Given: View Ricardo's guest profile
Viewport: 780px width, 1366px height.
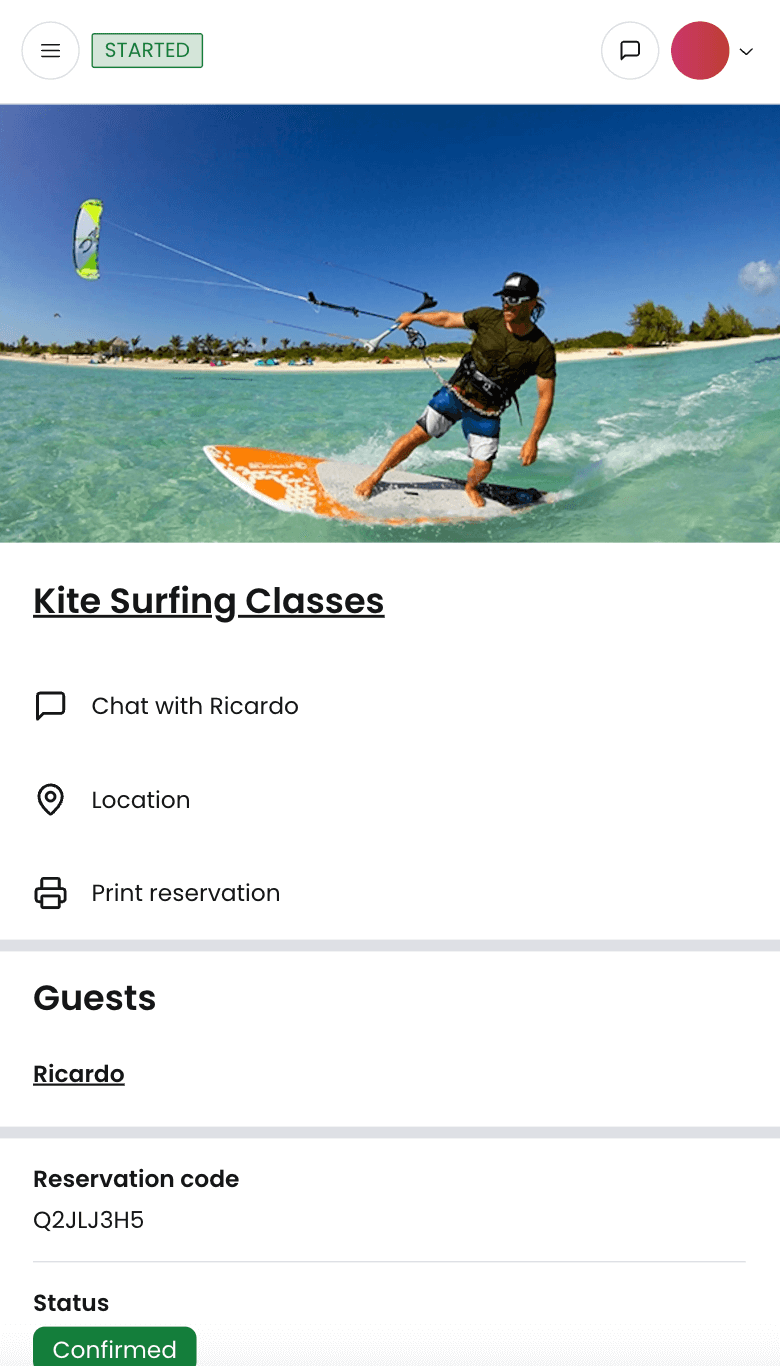Looking at the screenshot, I should [79, 1073].
